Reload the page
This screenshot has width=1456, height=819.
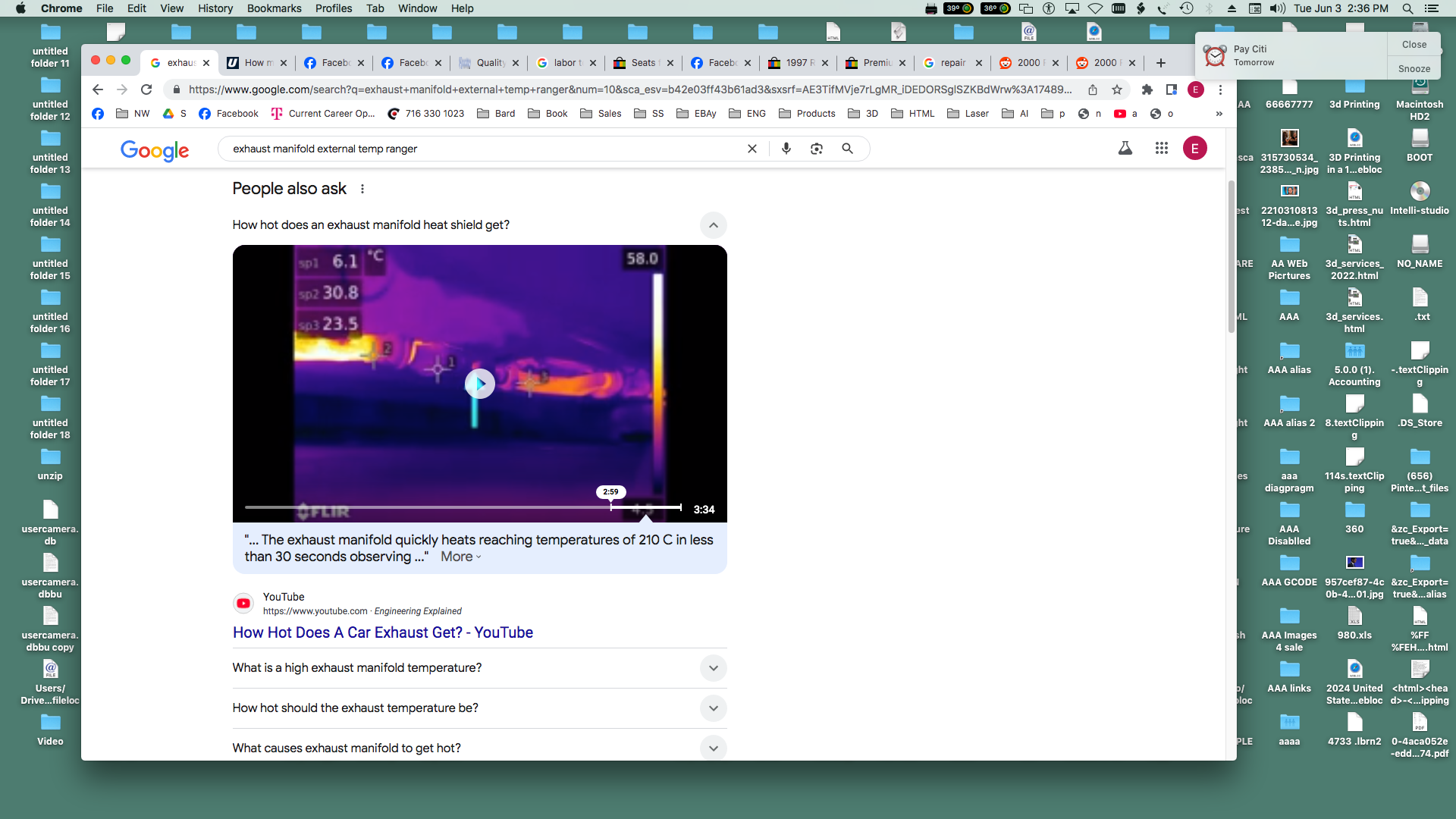(x=146, y=89)
